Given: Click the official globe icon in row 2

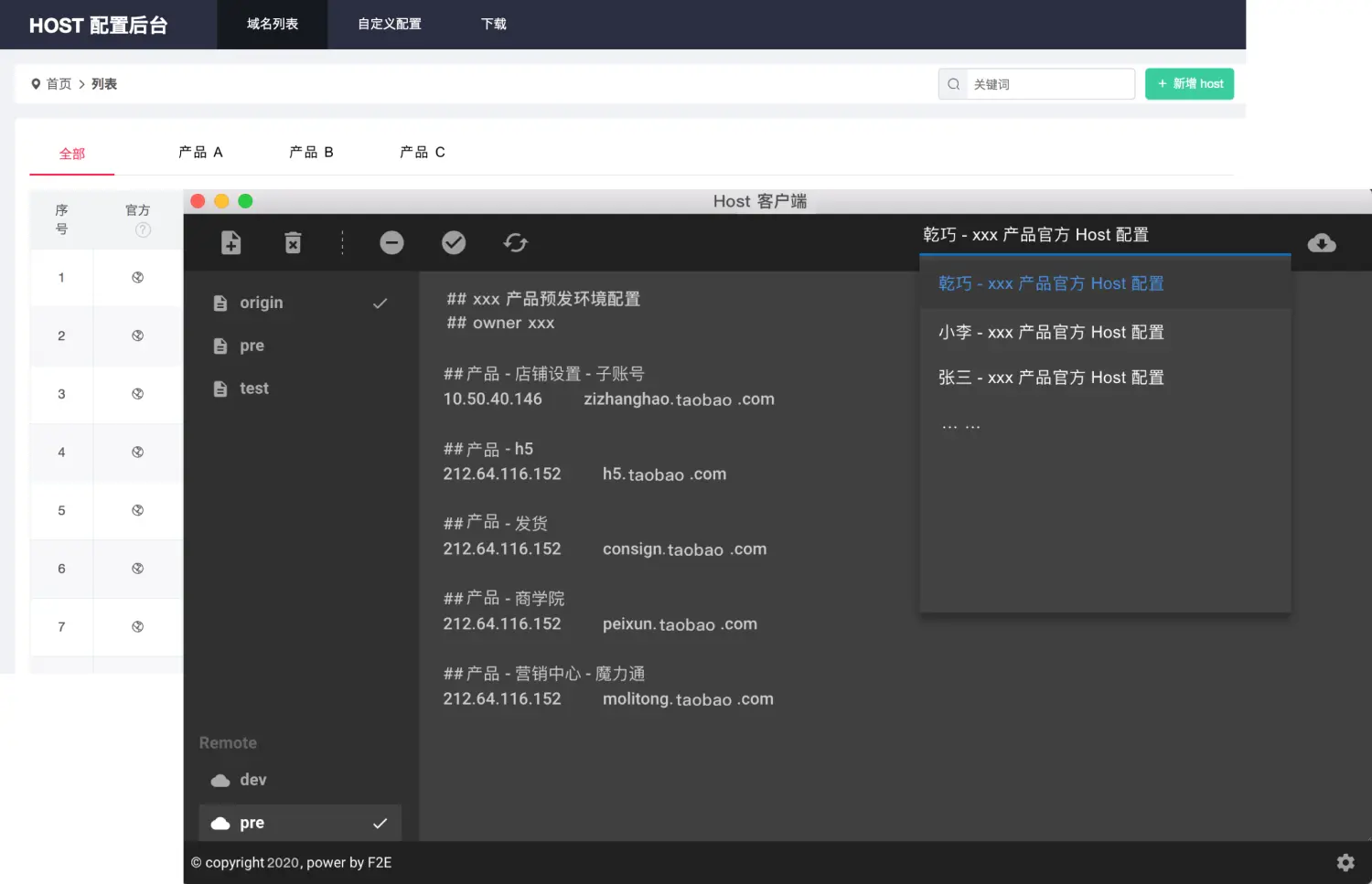Looking at the screenshot, I should [138, 335].
